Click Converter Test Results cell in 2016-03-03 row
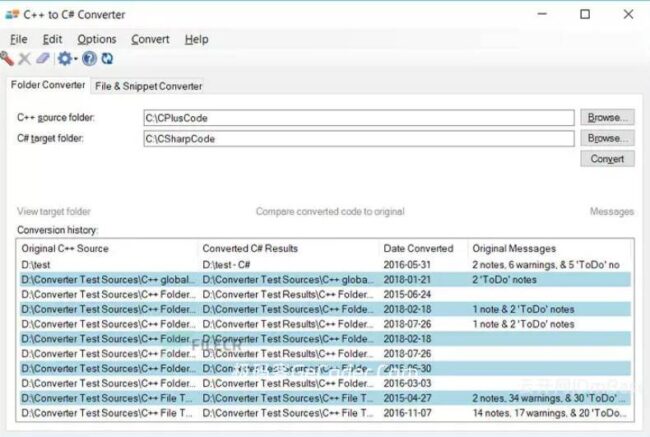 coord(288,383)
